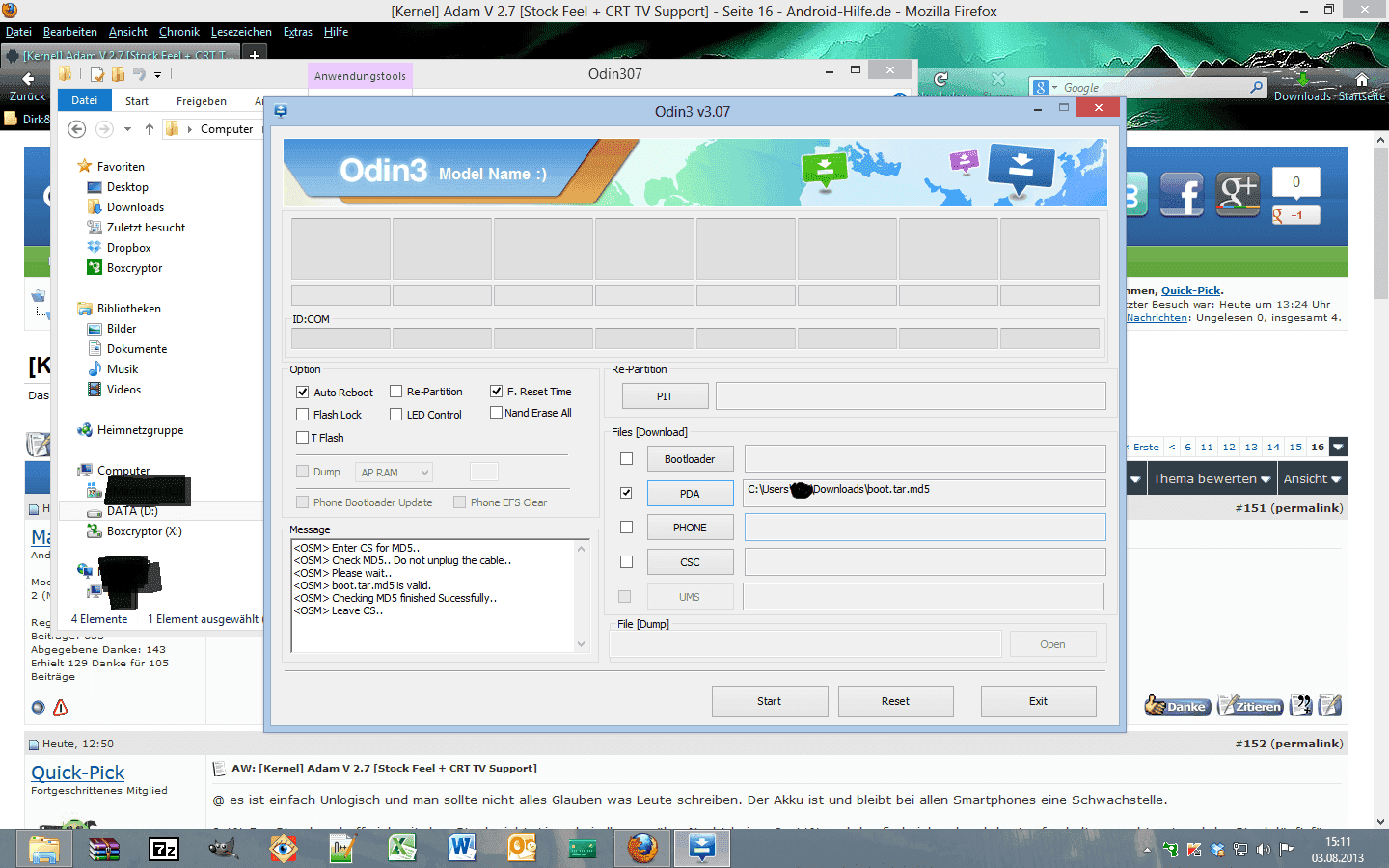1389x868 pixels.
Task: Click Firefox Startseite home icon
Action: point(1361,80)
